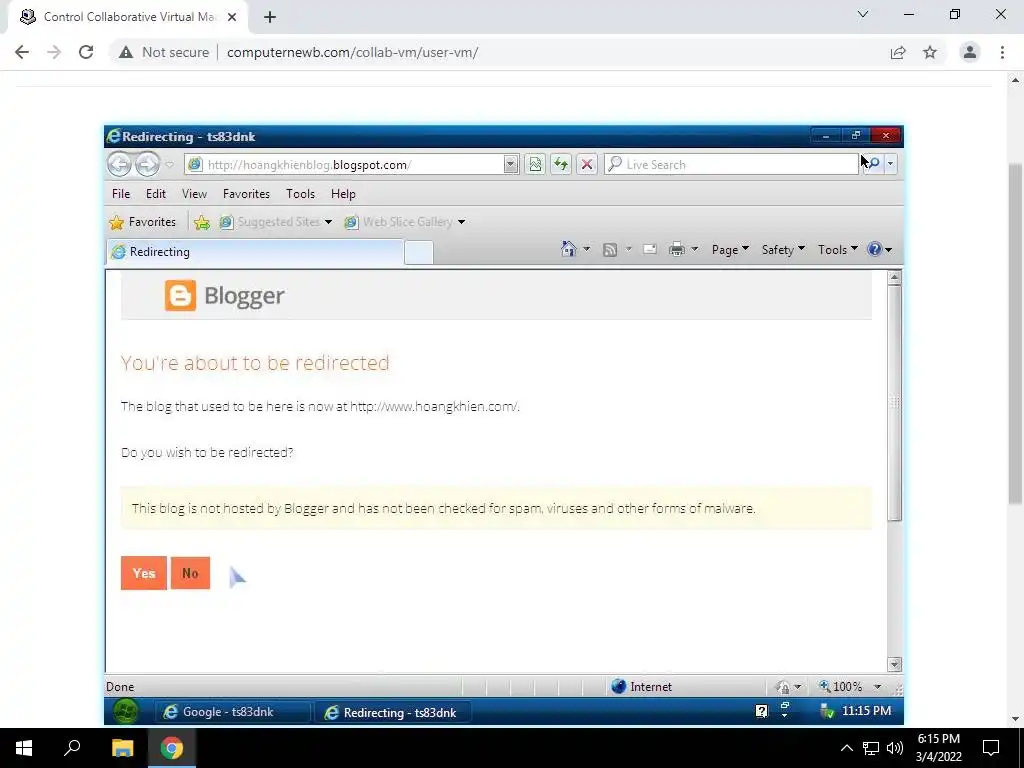Open new Chrome tab with plus
This screenshot has height=768, width=1024.
point(270,18)
